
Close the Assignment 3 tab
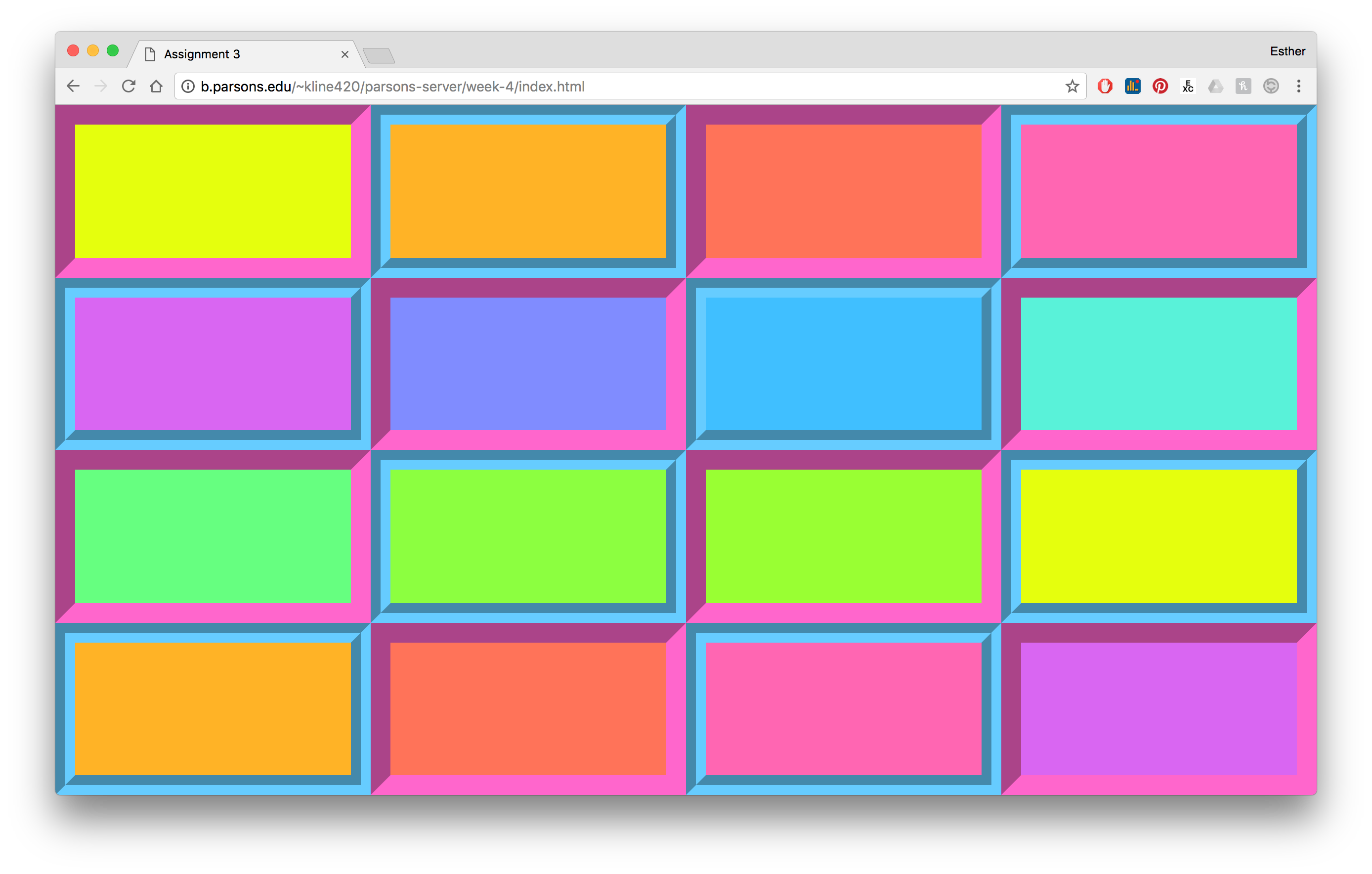[344, 54]
